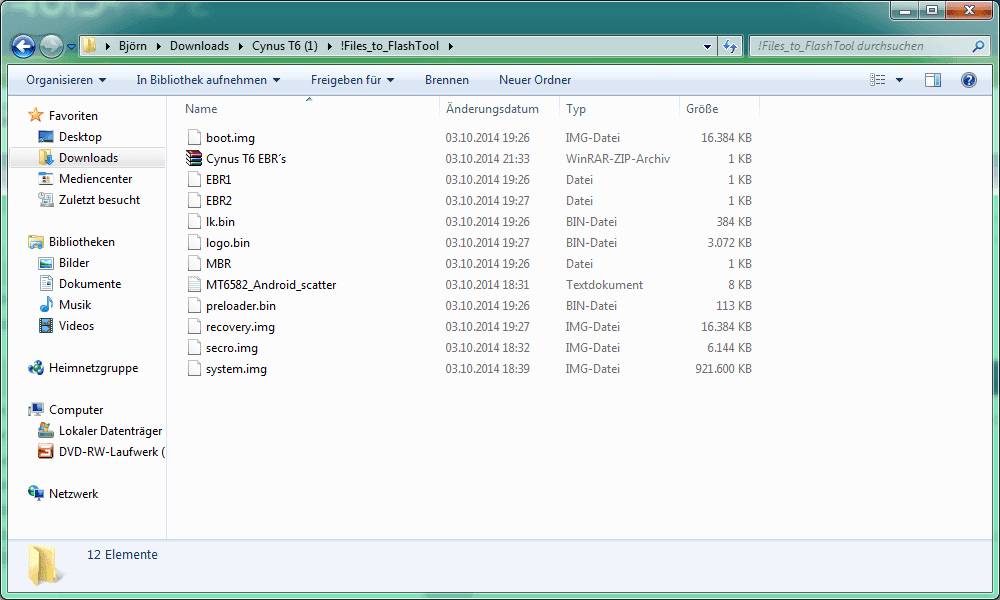Change the view with the view icon
This screenshot has height=600, width=1000.
coord(878,80)
